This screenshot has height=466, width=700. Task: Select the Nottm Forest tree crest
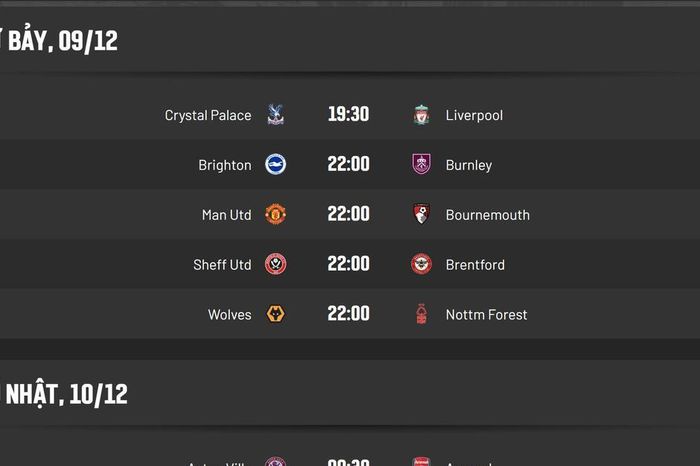[421, 314]
